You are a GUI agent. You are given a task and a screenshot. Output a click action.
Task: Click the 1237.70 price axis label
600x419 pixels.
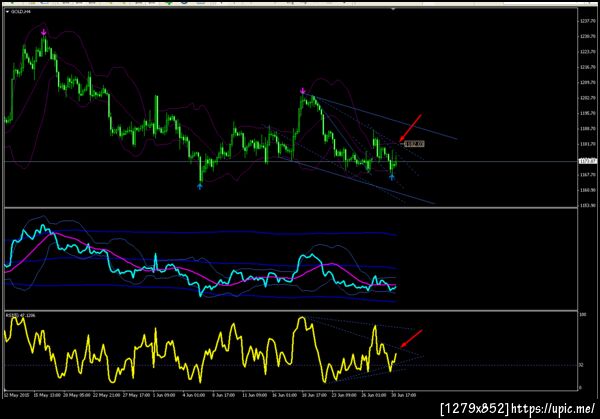588,21
